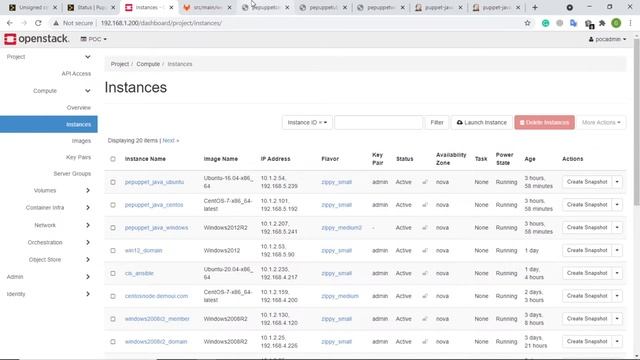Click the page vertical scrollbar thumb
Image resolution: width=640 pixels, height=360 pixels.
636,122
